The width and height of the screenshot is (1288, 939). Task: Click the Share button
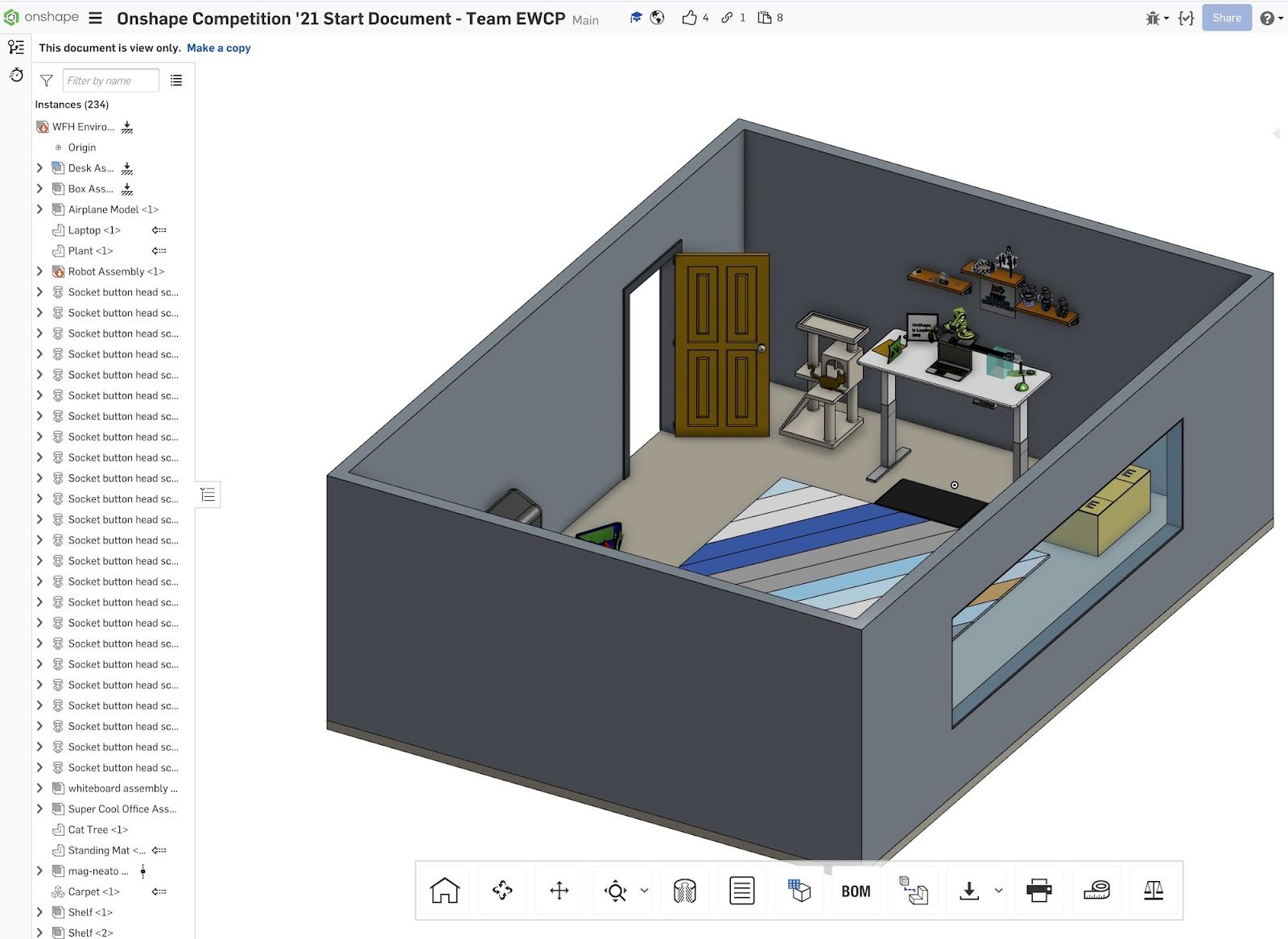tap(1226, 18)
